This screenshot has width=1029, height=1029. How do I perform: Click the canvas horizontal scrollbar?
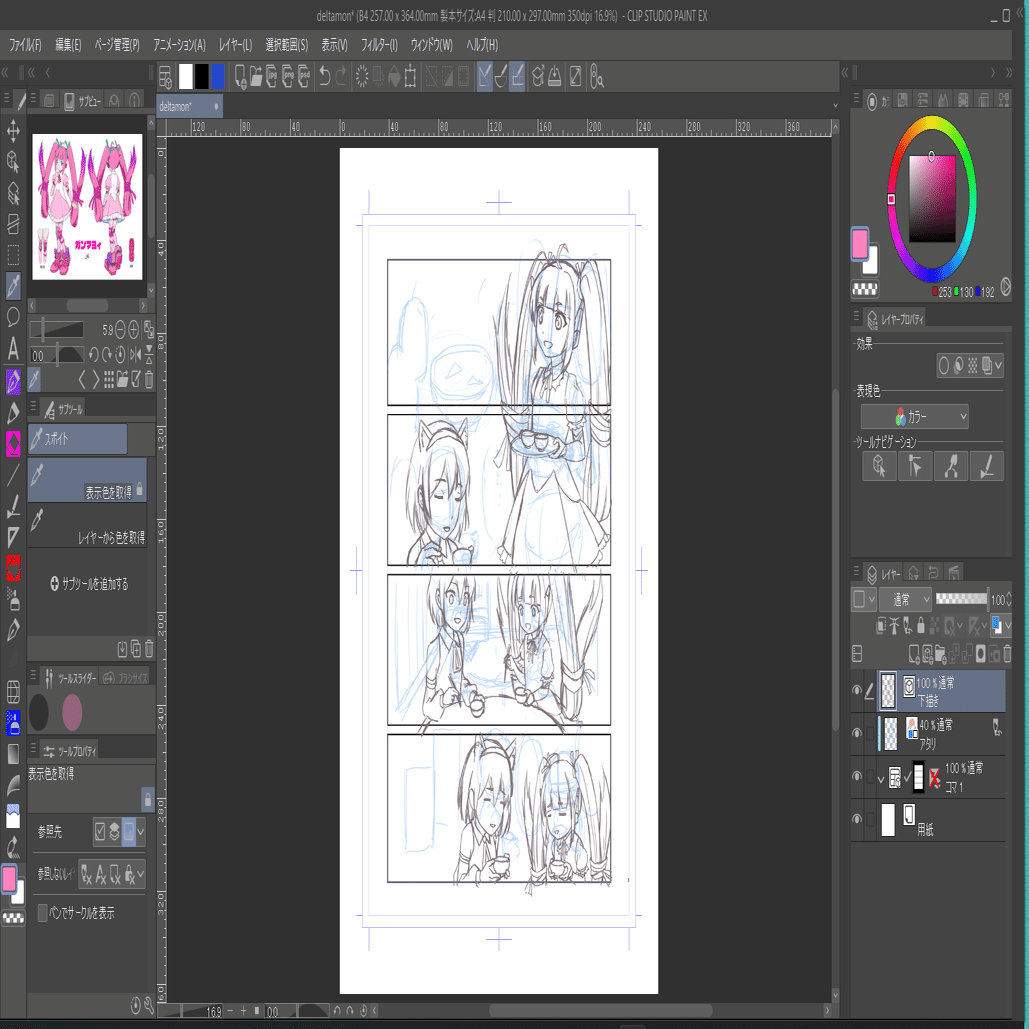[601, 1011]
